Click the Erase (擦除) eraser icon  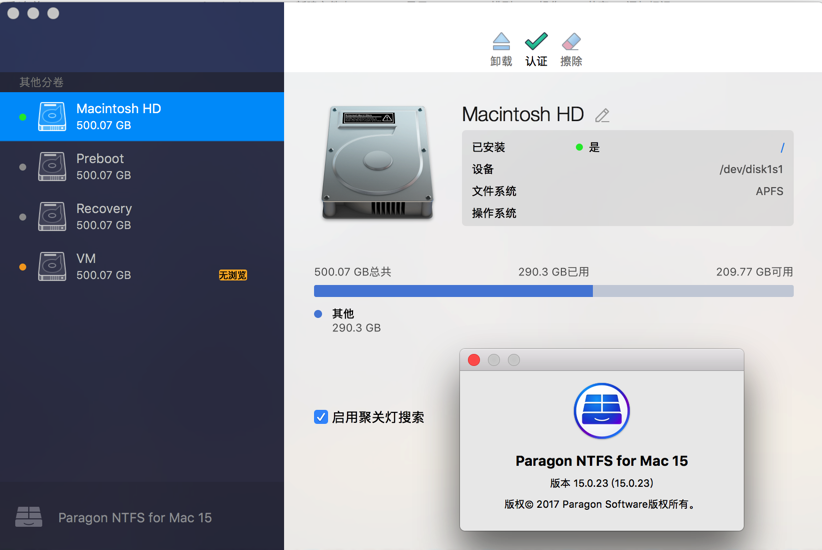[571, 41]
